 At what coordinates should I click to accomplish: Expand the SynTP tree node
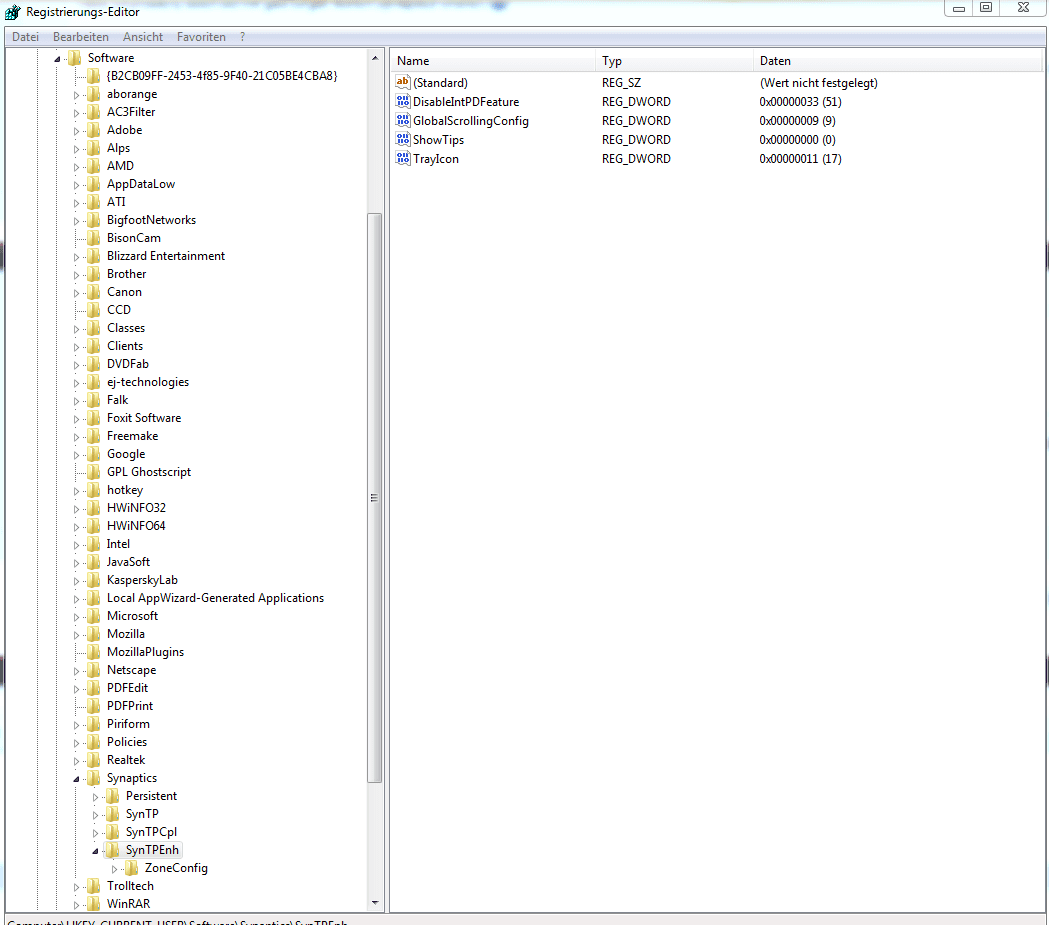tap(95, 815)
